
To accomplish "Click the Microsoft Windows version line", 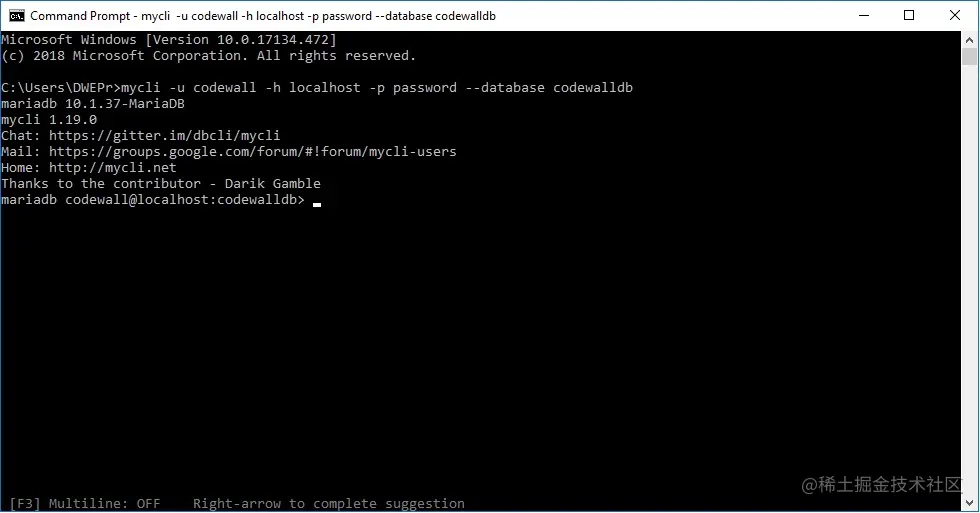I will [169, 40].
